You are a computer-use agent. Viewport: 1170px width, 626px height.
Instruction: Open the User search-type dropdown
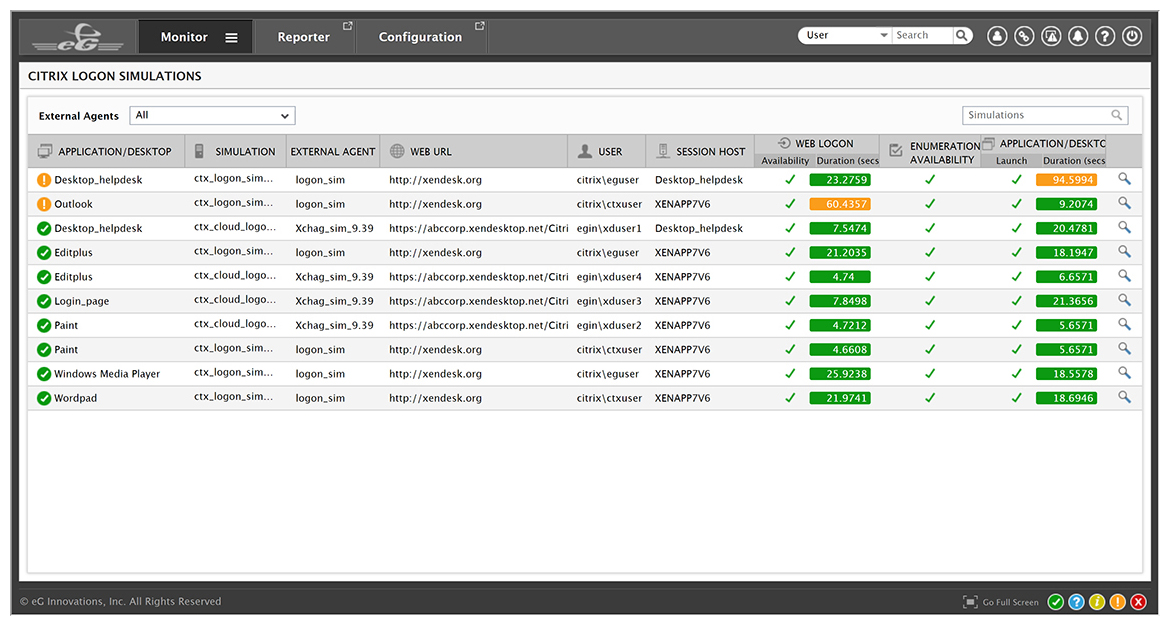click(x=846, y=35)
